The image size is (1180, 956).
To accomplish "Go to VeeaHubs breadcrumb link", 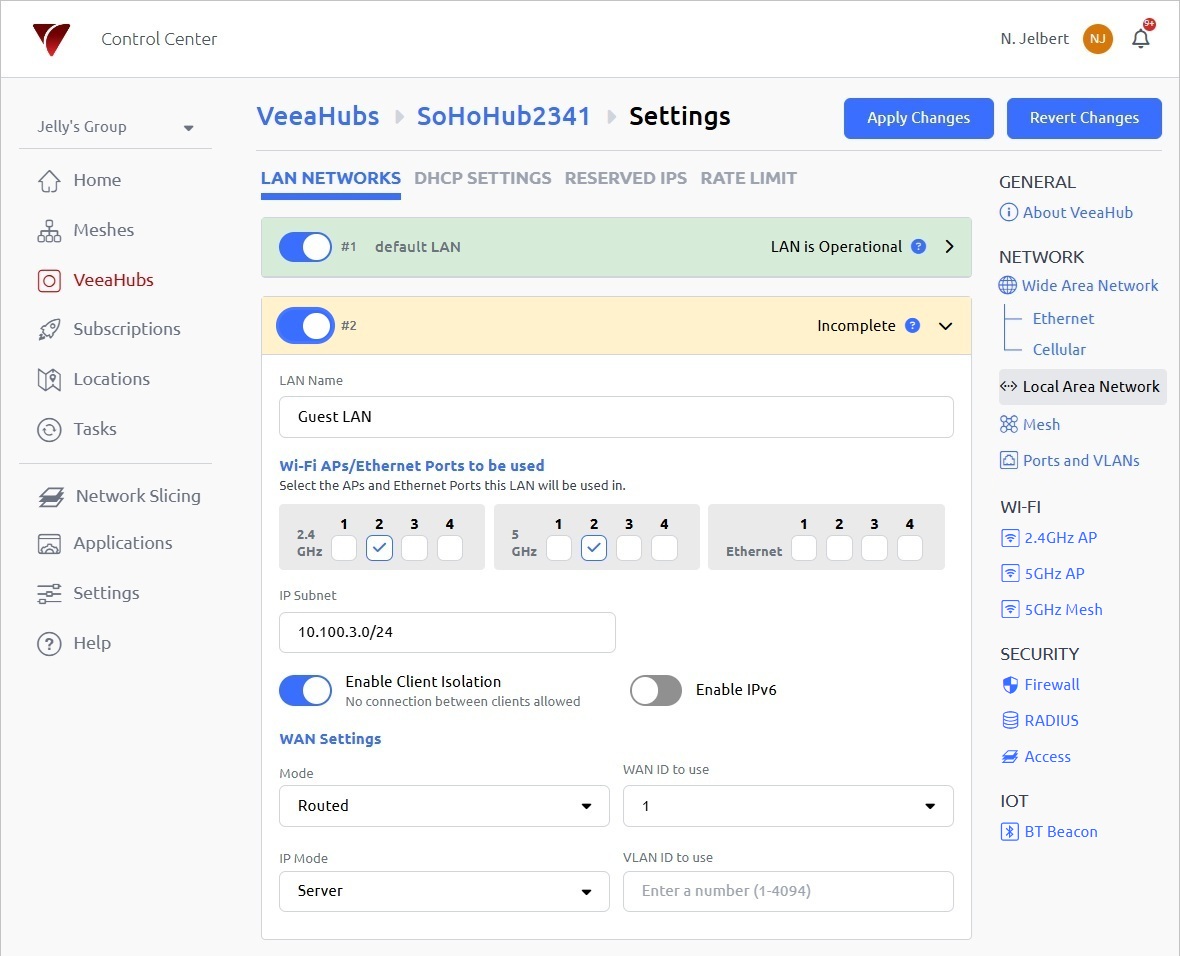I will pyautogui.click(x=318, y=117).
